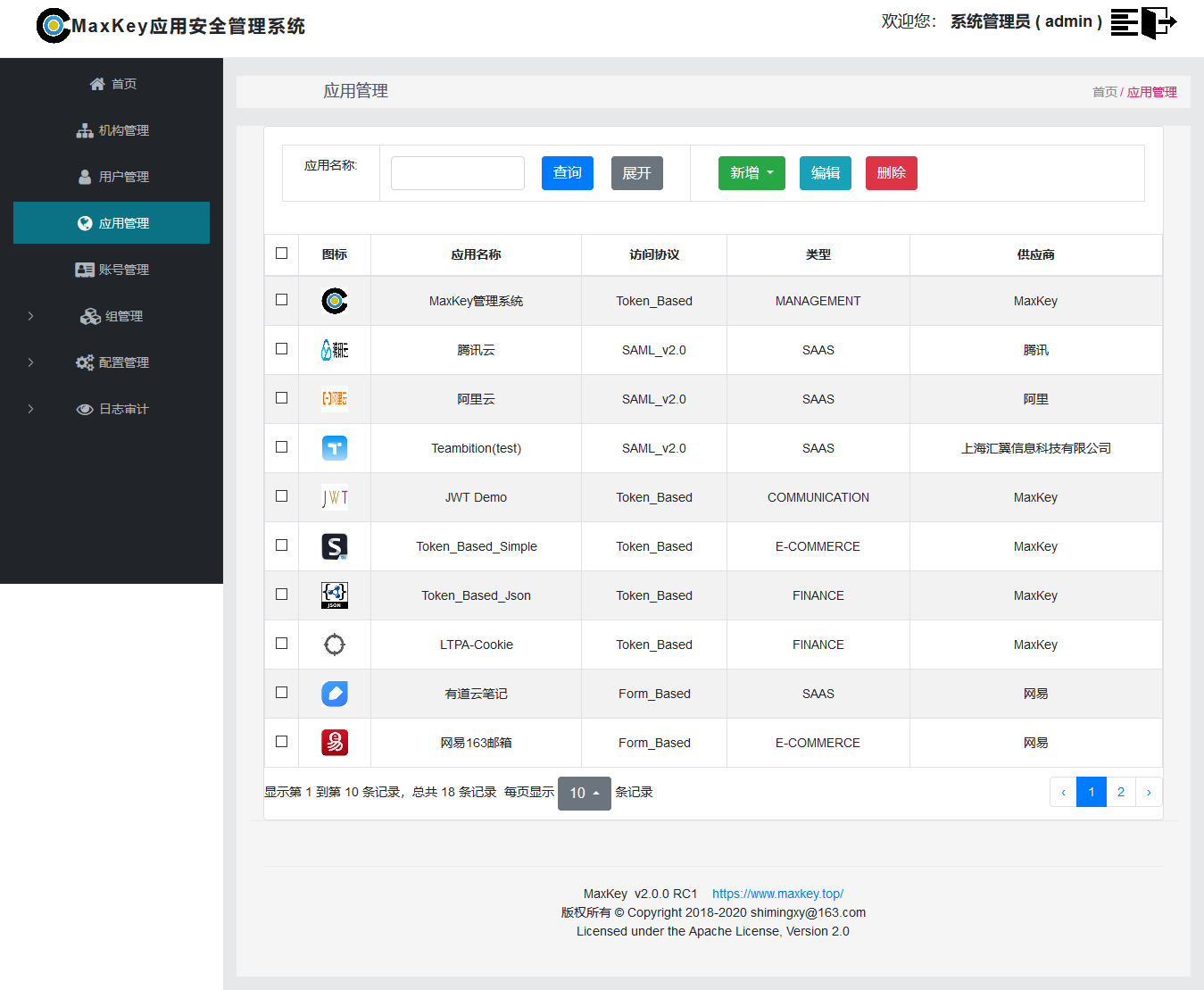Open the 新增 dropdown button
Image resolution: width=1204 pixels, height=990 pixels.
(751, 173)
